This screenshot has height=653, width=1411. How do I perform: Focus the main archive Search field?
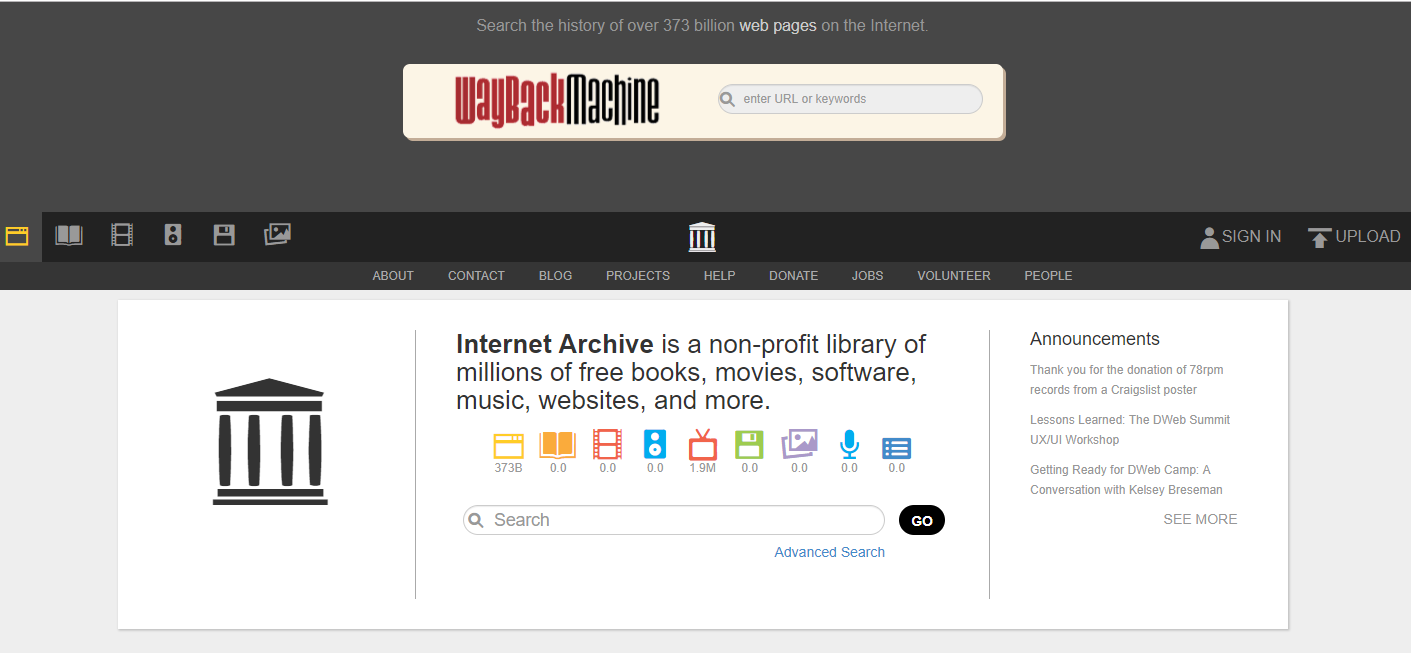coord(674,520)
